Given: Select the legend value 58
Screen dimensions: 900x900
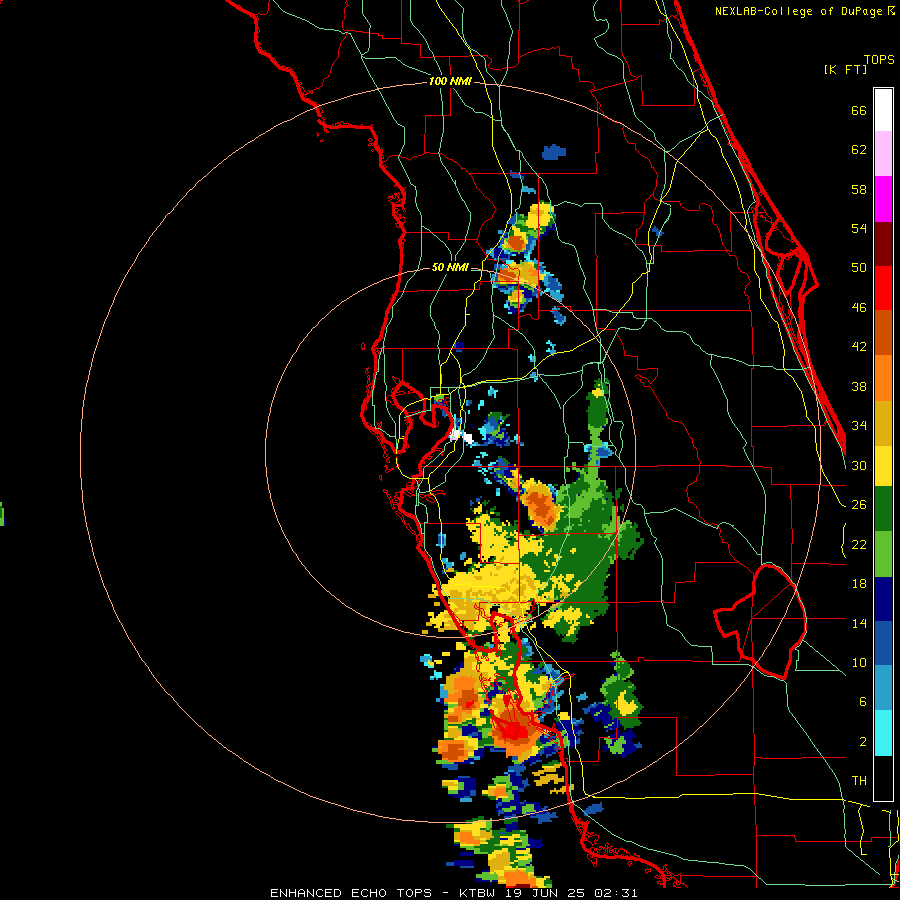Looking at the screenshot, I should tap(859, 189).
